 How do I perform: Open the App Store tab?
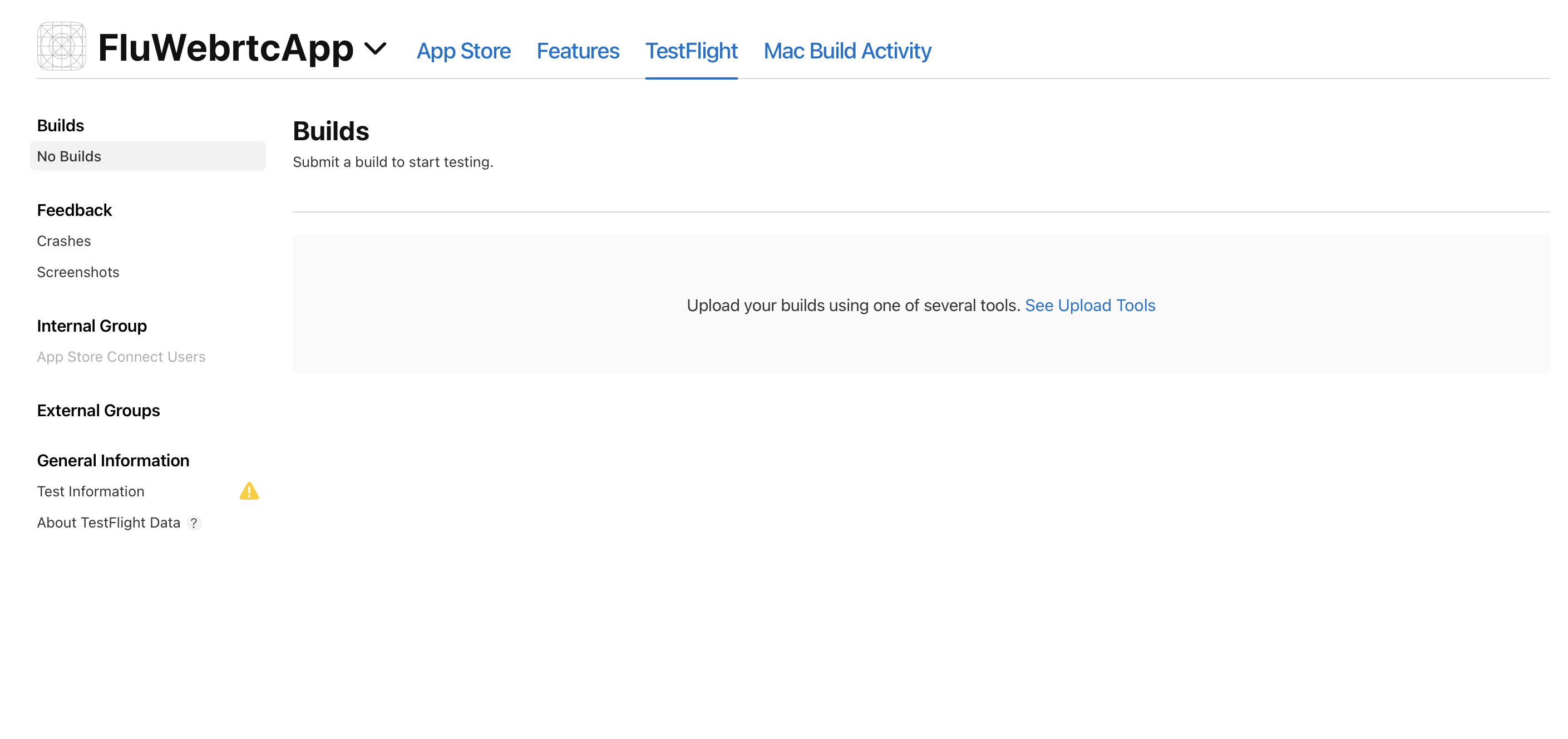(x=463, y=51)
